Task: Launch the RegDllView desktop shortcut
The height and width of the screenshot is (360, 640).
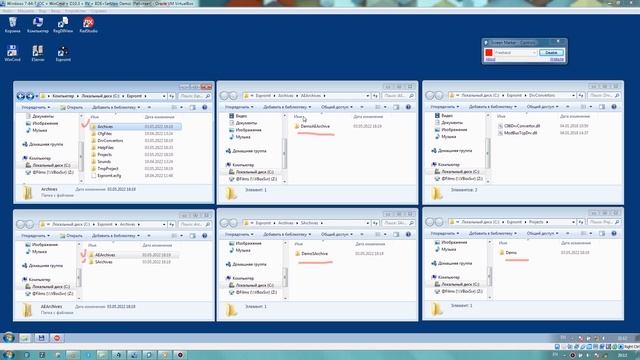Action: [63, 24]
